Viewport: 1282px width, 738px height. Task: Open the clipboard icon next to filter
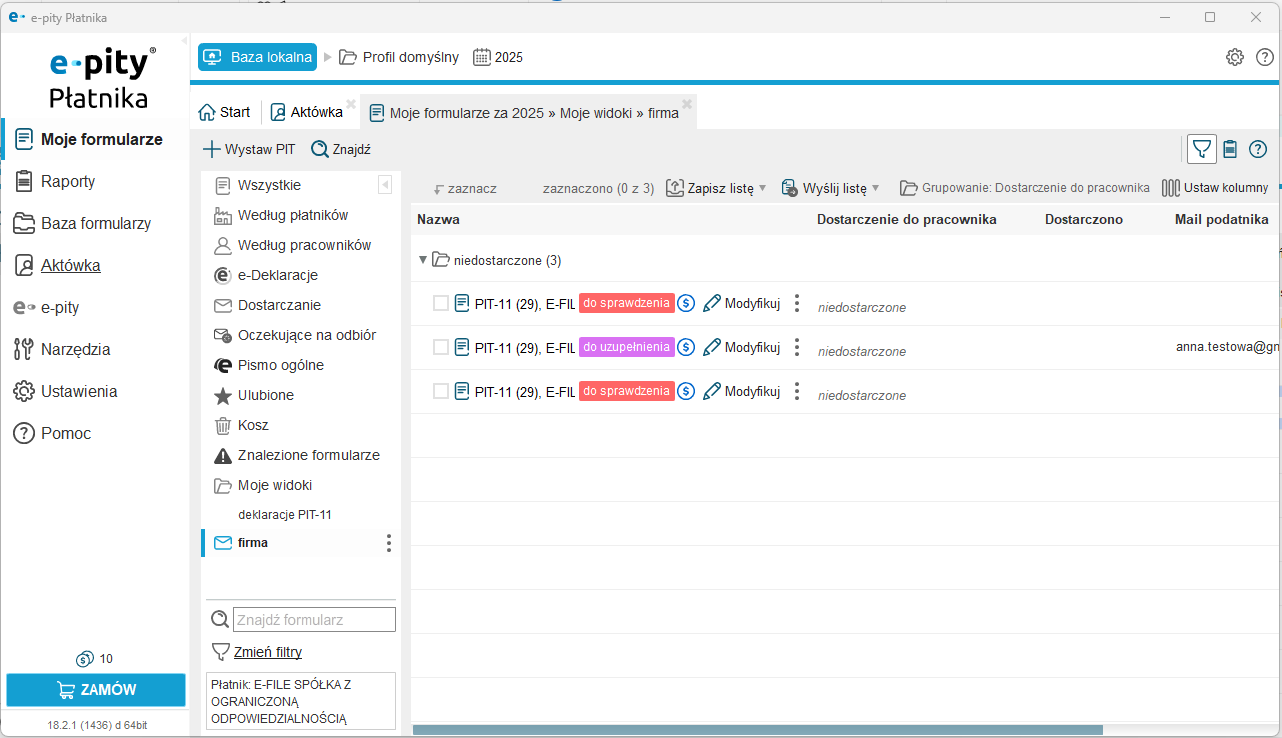(1230, 149)
